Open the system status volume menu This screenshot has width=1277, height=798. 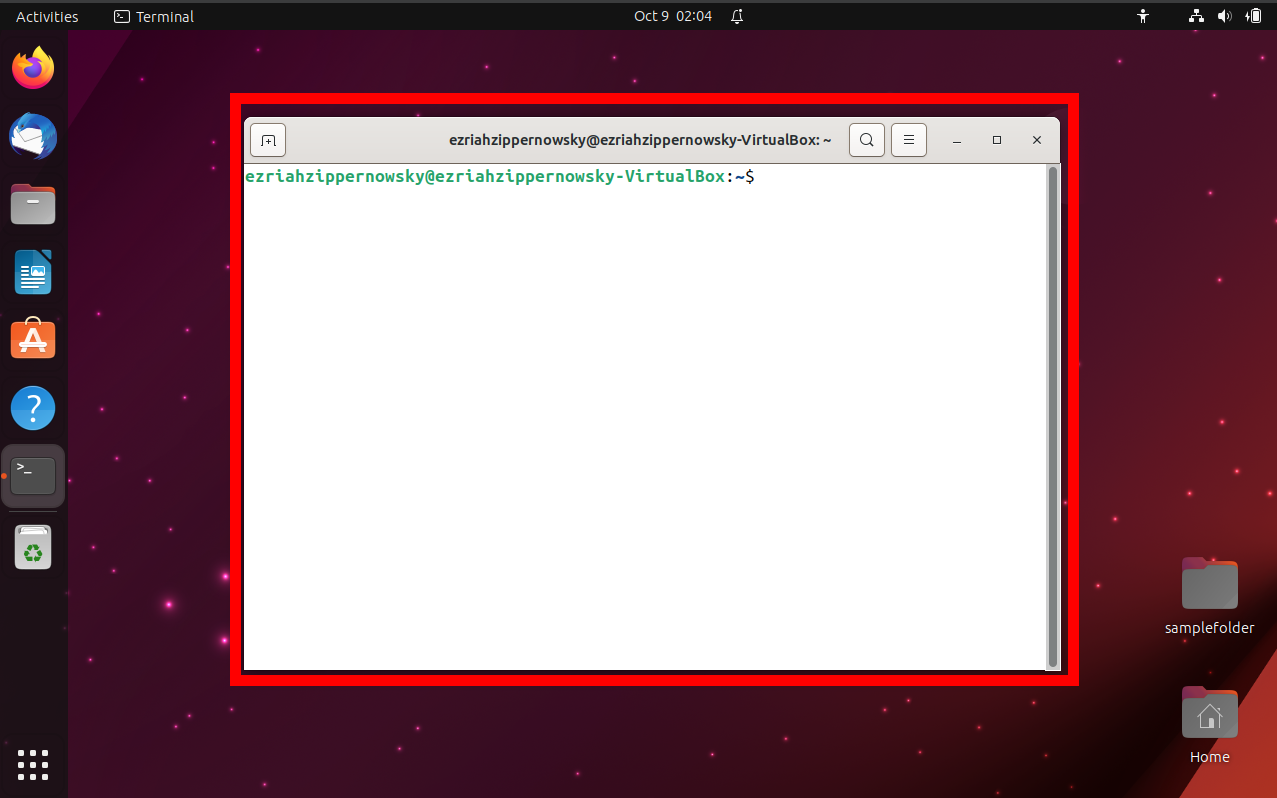pyautogui.click(x=1224, y=16)
